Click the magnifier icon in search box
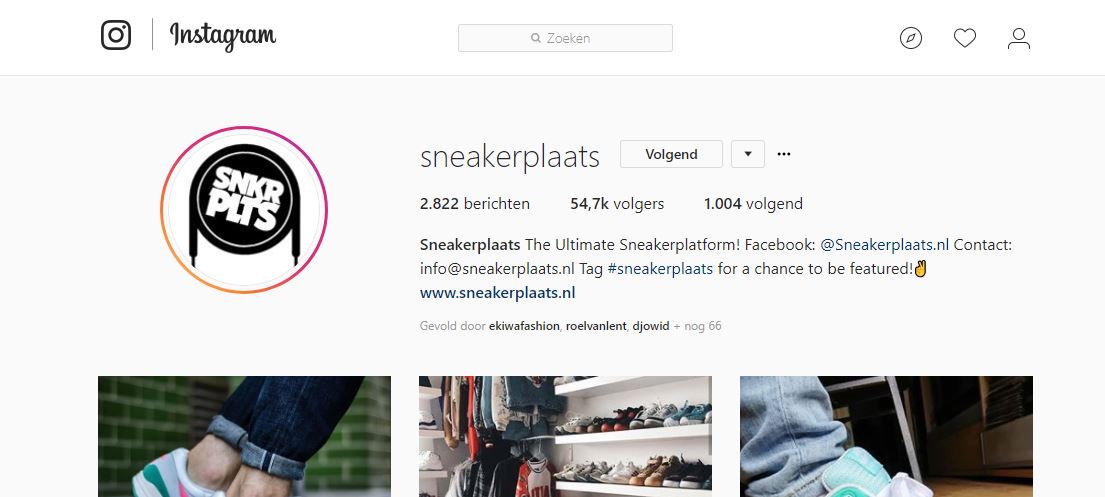Screen dimensions: 1105x497 [536, 38]
